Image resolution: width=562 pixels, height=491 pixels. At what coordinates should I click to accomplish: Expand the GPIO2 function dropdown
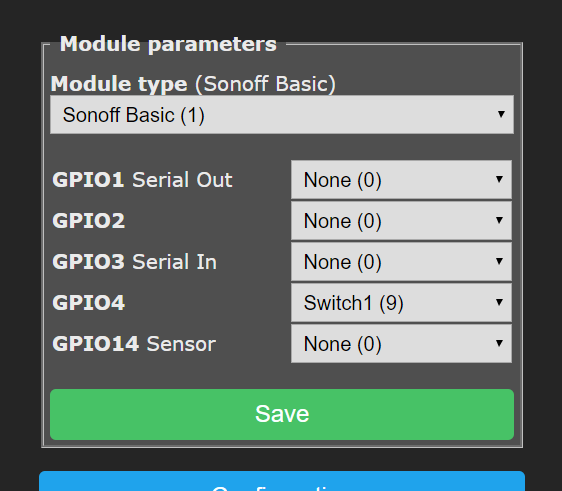point(401,220)
